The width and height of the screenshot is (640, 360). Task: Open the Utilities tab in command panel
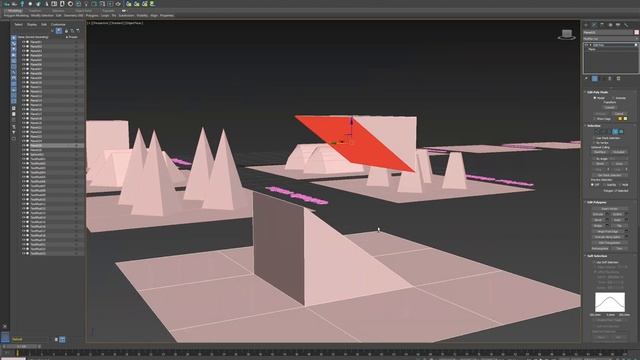(x=626, y=25)
